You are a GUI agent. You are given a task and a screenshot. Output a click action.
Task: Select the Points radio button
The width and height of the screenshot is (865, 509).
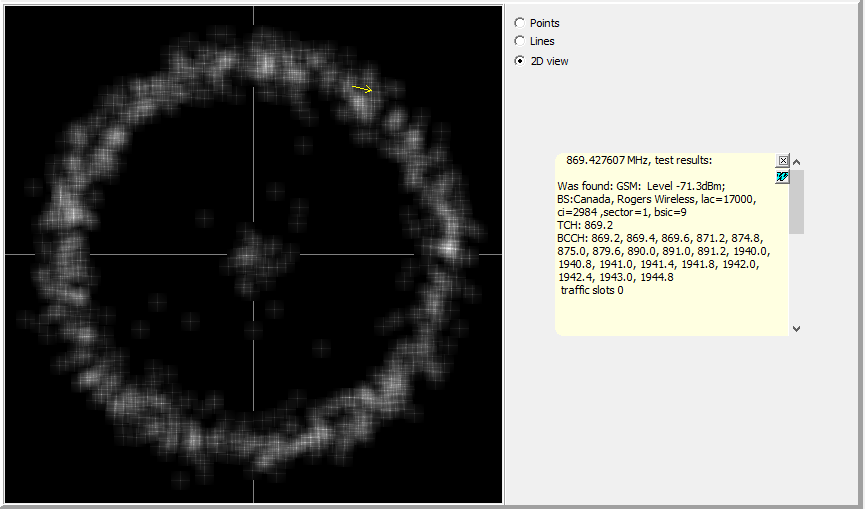coord(519,23)
